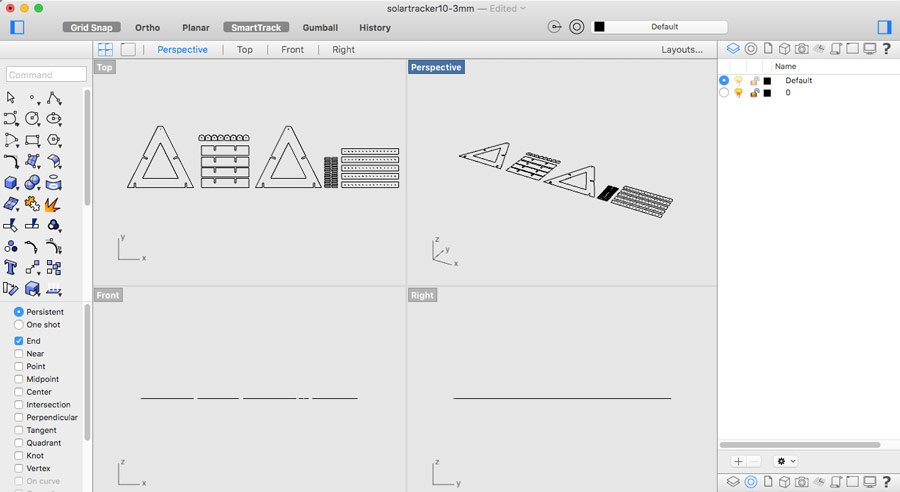Open the Layouts... menu

682,49
